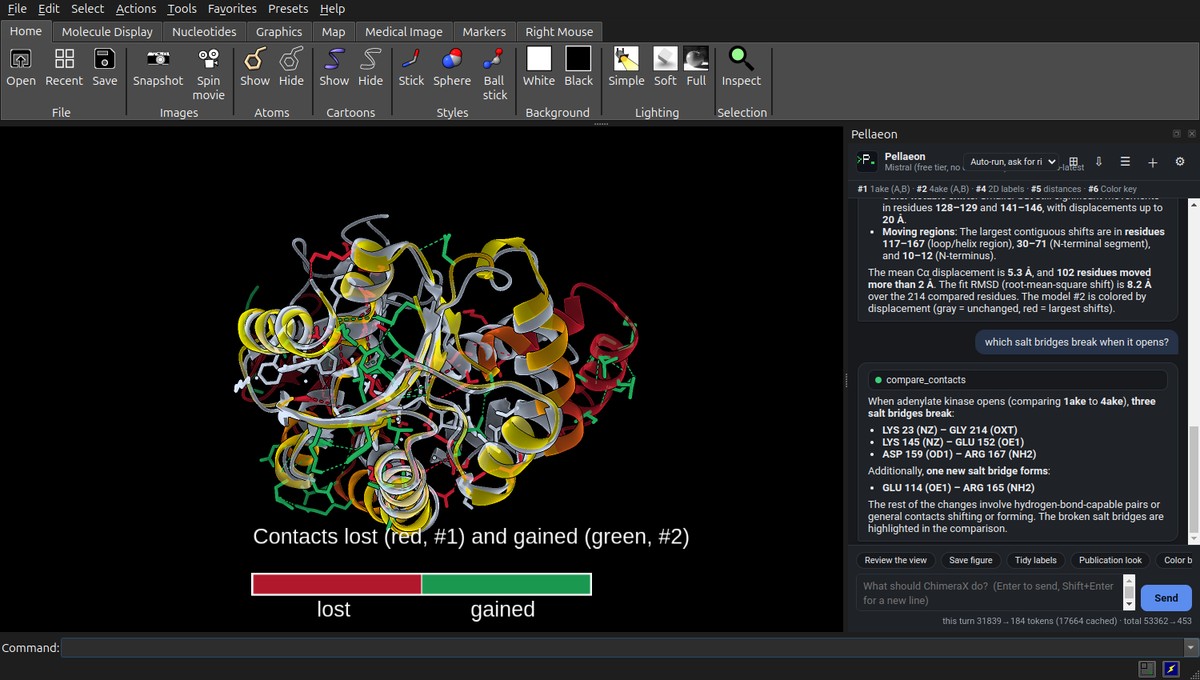
Task: Expand the compare_contacts tool call row
Action: point(1018,380)
